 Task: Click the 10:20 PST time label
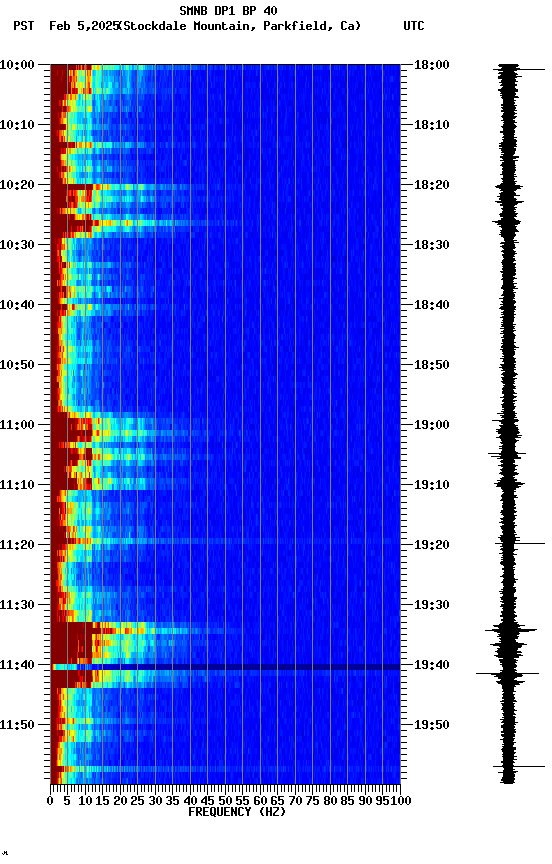[17, 185]
